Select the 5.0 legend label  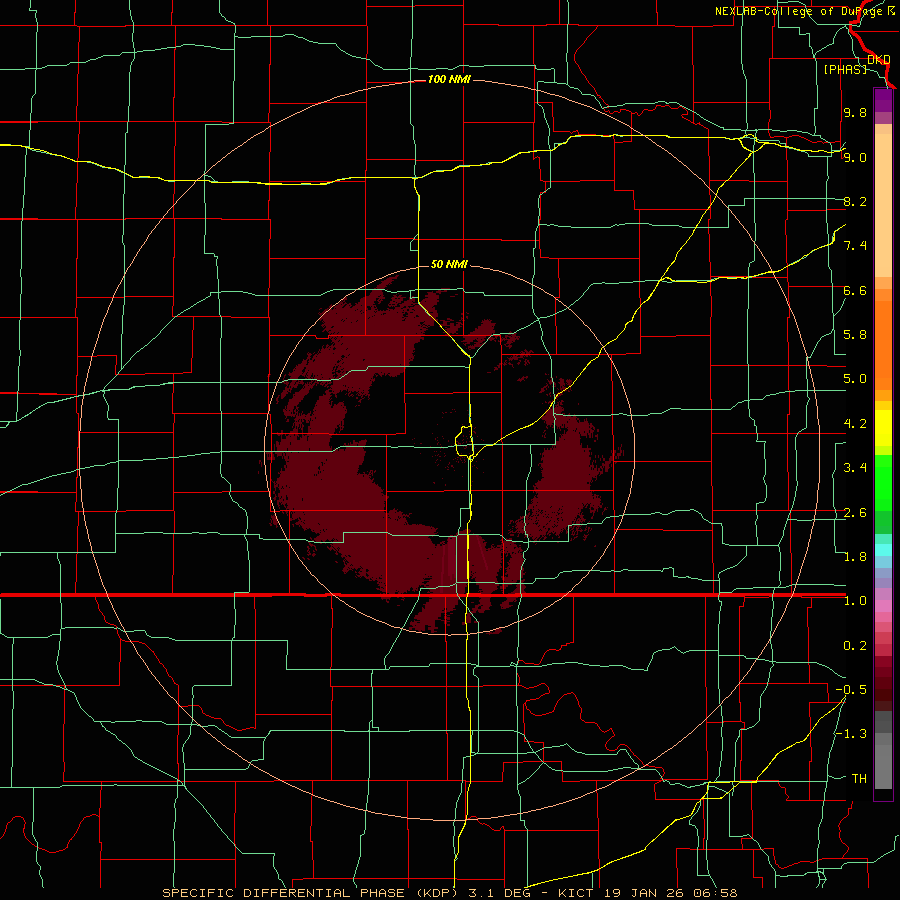855,379
